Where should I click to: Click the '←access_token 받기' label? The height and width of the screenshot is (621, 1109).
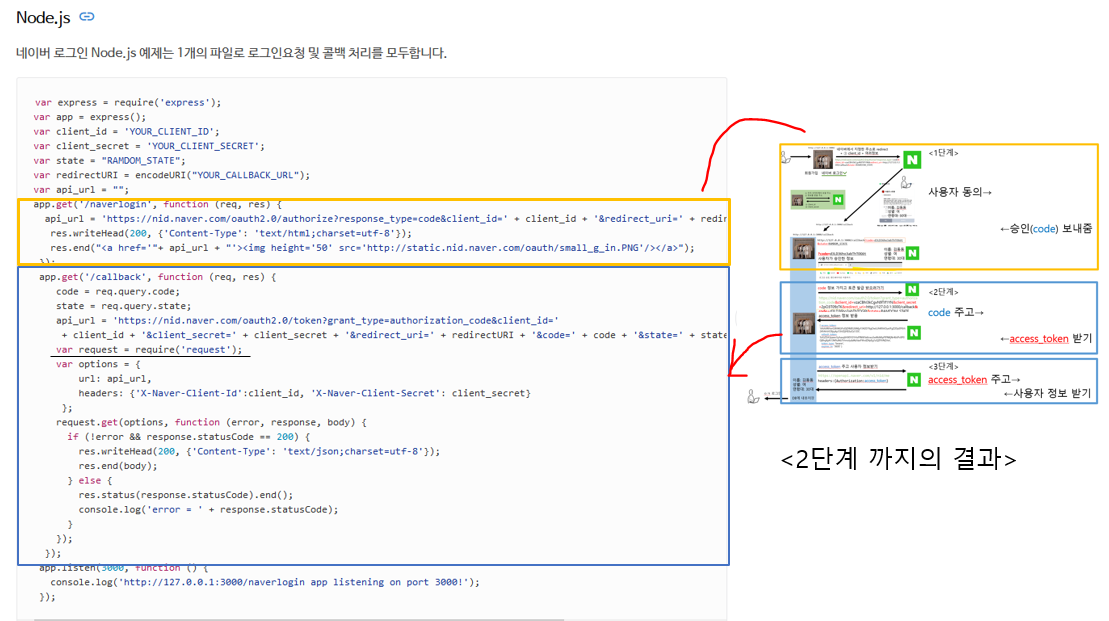(1045, 339)
